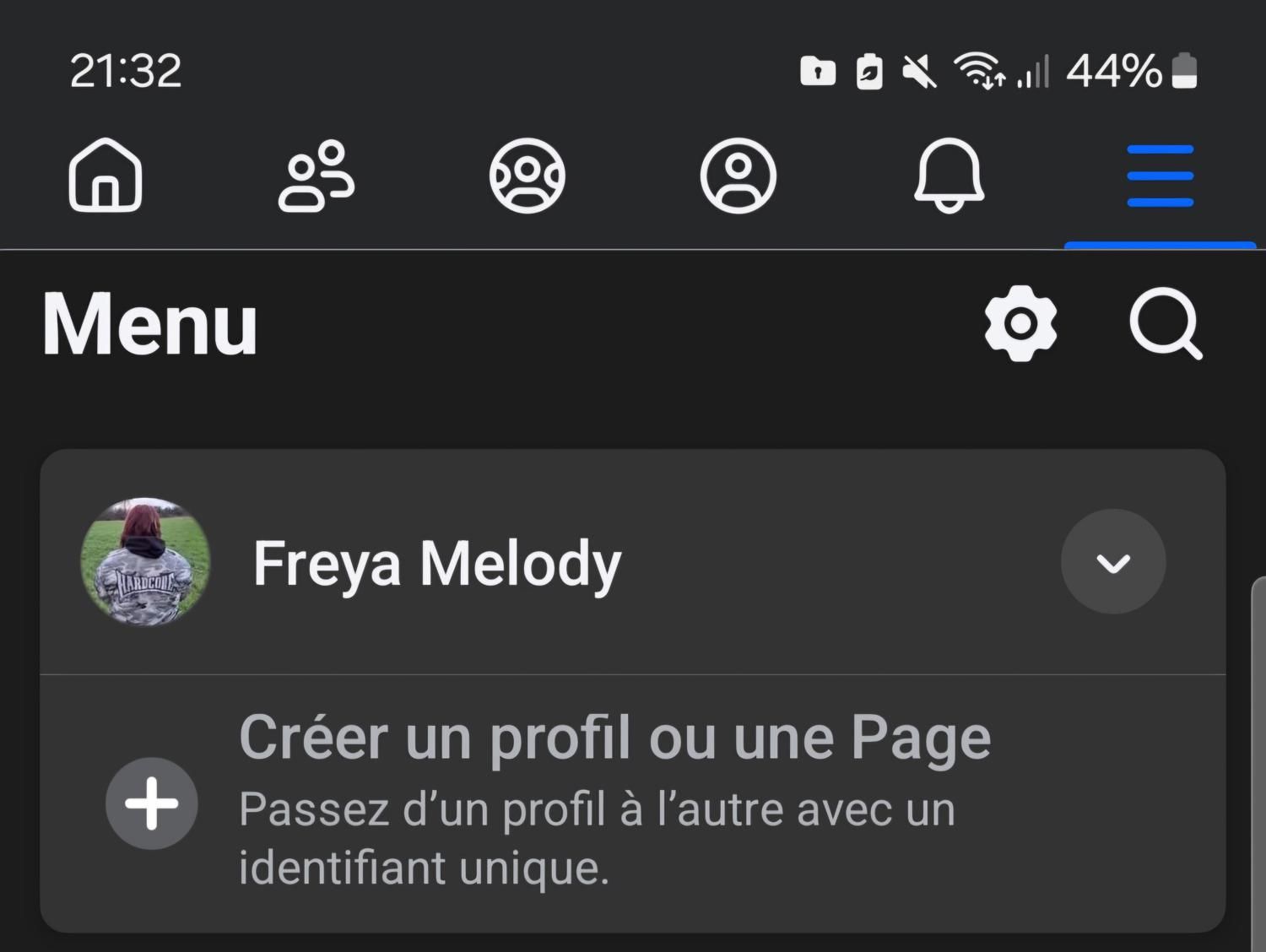
Task: Open the Profile tab icon
Action: (x=738, y=176)
